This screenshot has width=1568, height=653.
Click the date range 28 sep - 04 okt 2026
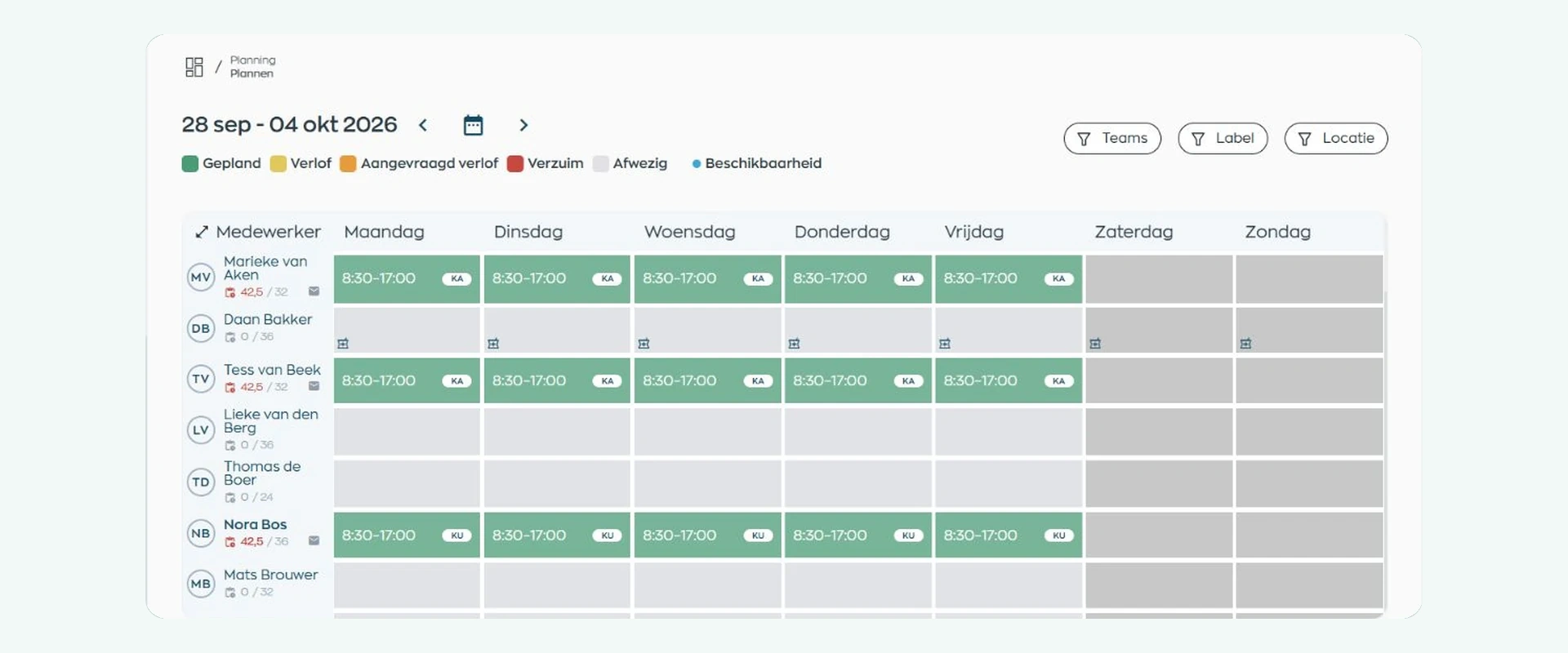[x=289, y=124]
